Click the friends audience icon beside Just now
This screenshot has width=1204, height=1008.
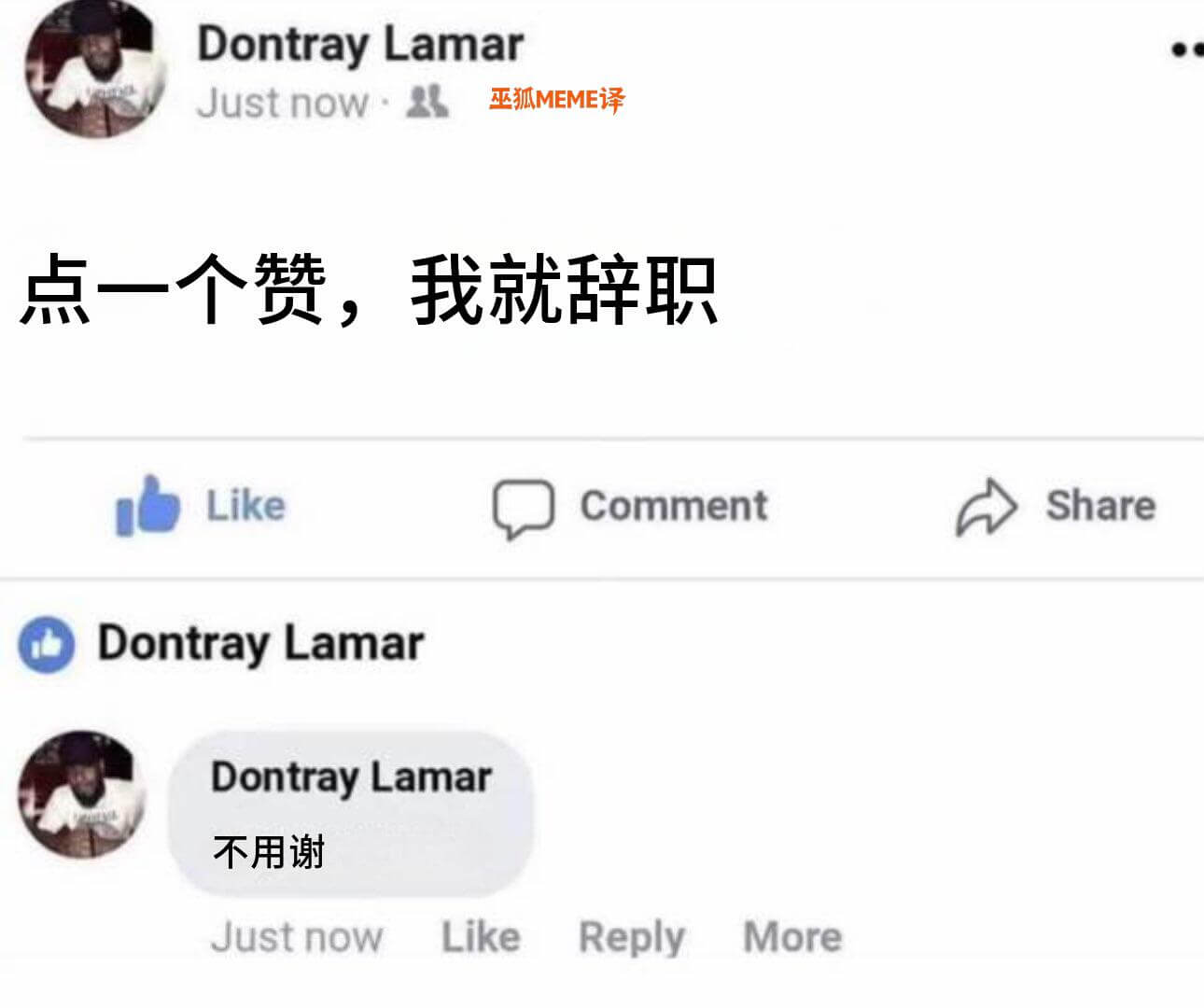pyautogui.click(x=427, y=101)
